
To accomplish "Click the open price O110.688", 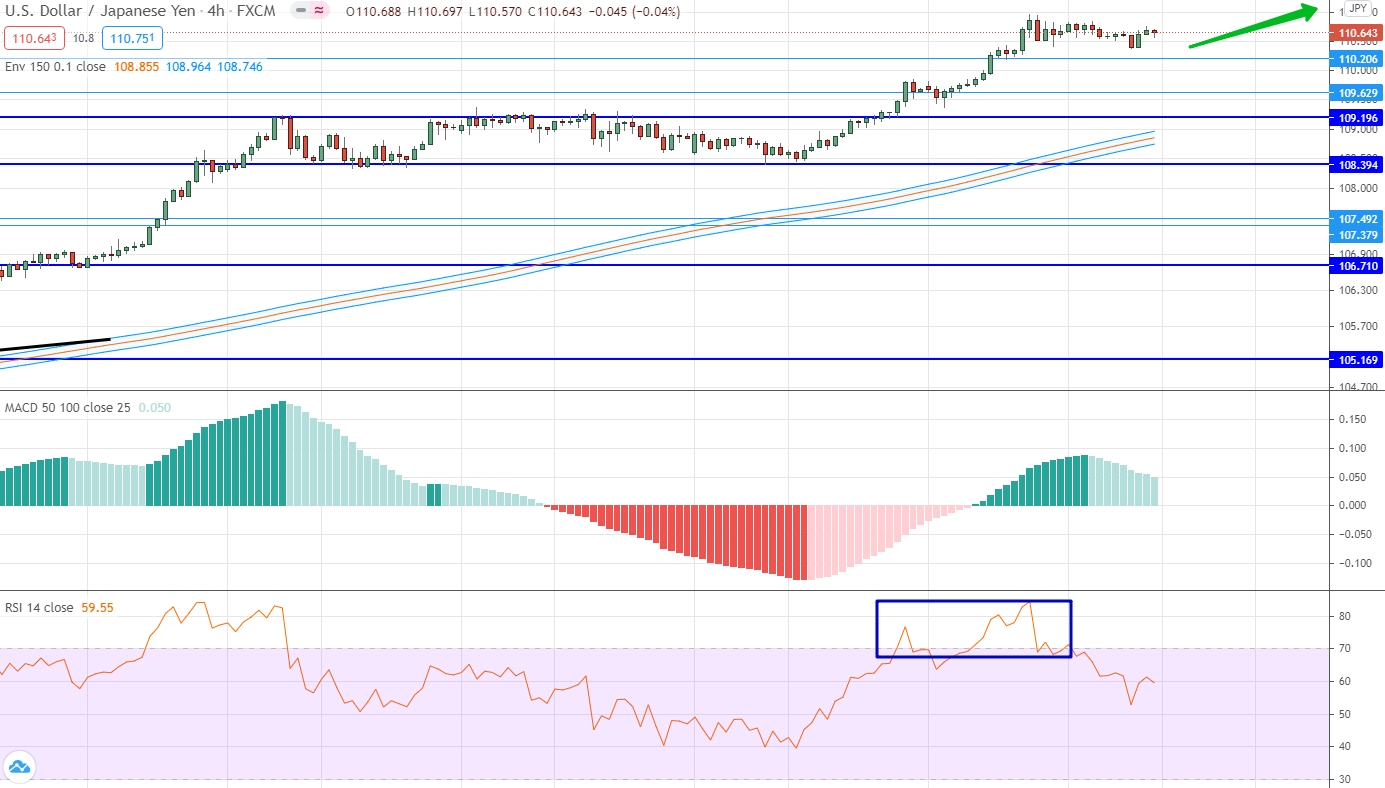I will [x=375, y=12].
